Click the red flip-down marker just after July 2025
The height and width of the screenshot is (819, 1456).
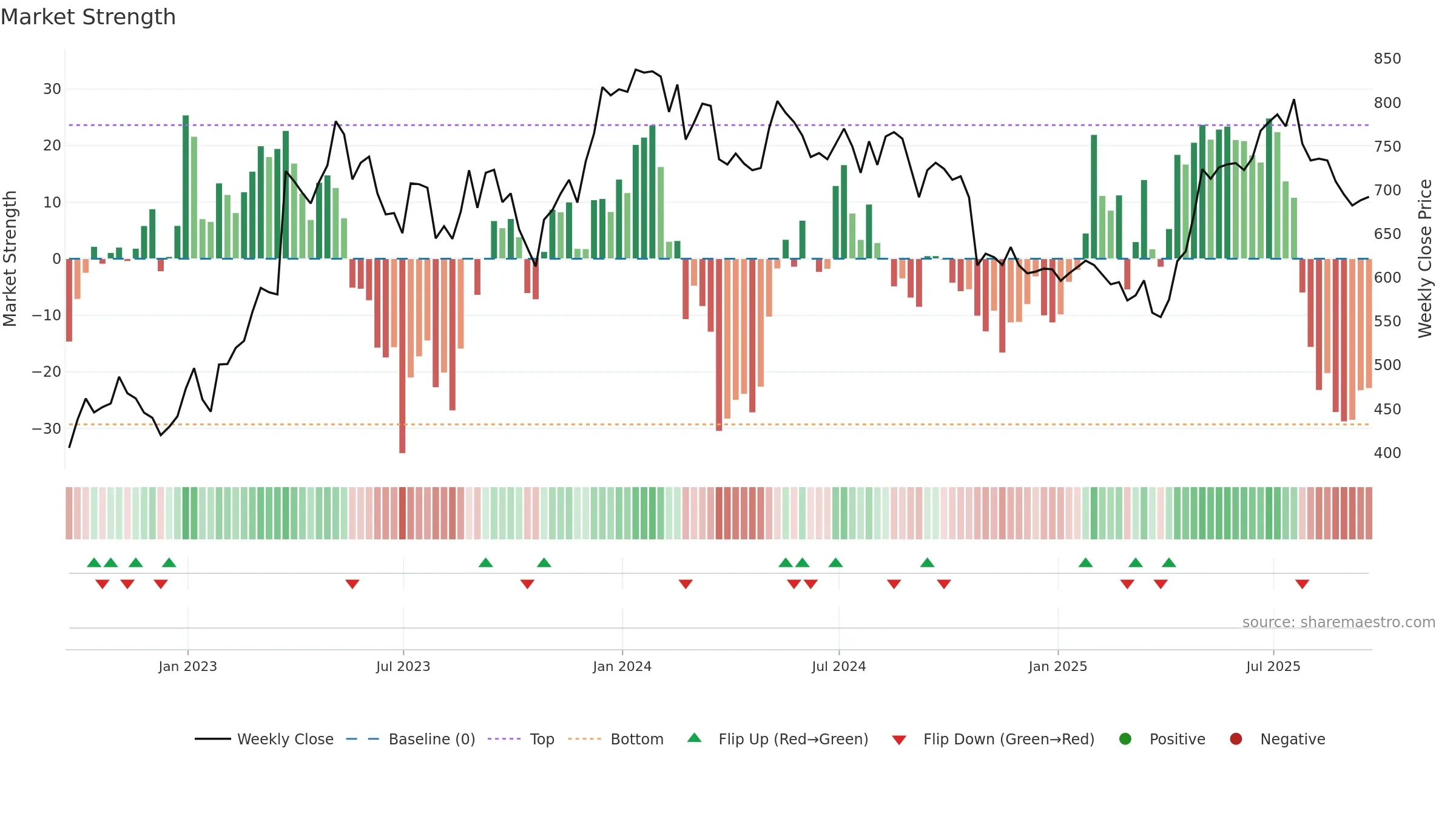point(1302,584)
